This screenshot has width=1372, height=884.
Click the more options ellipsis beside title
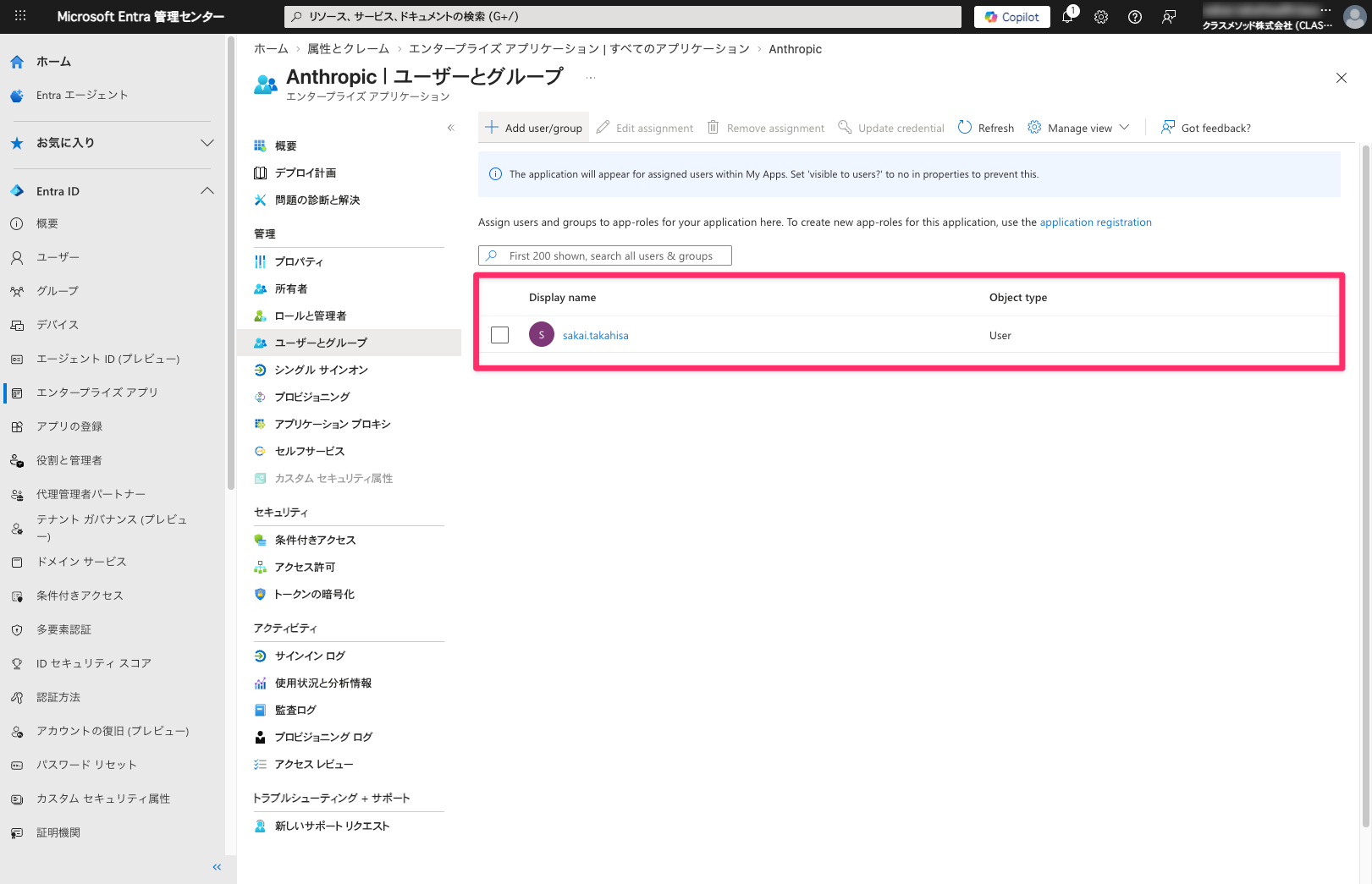tap(591, 78)
